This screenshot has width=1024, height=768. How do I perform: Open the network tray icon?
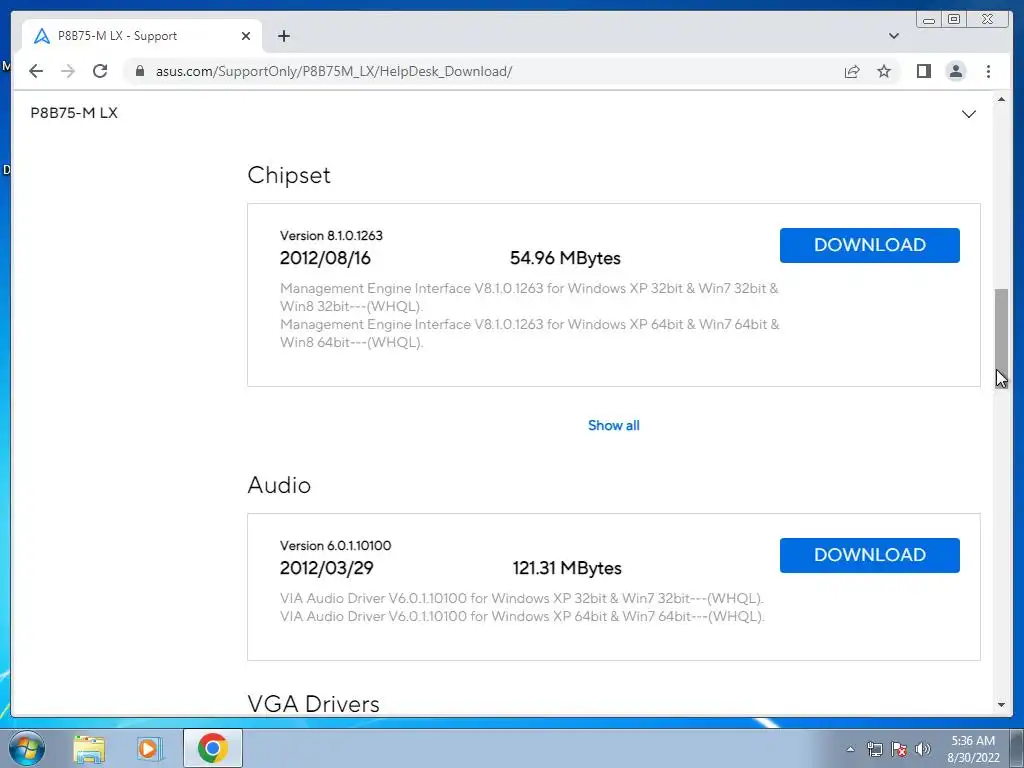[874, 749]
